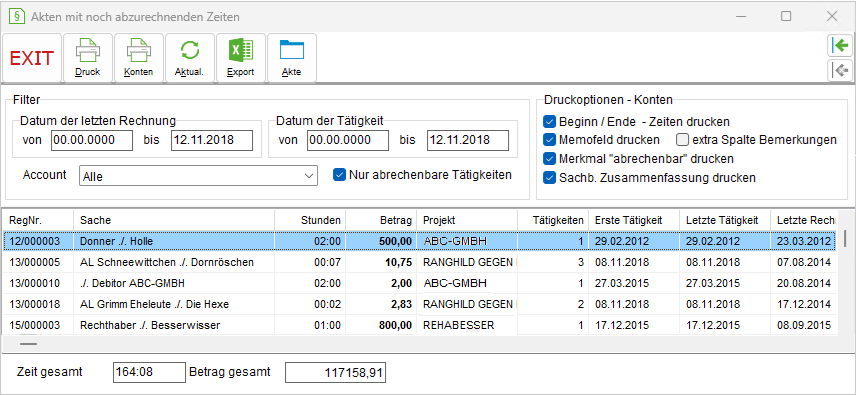Sort by Letzte Tätigkeit column header
Screen dimensions: 856x395
coord(725,220)
